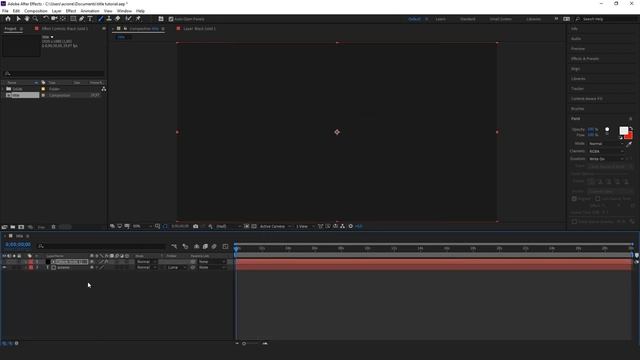Toggle region of interest in viewer footer
This screenshot has width=640, height=360.
pos(247,226)
